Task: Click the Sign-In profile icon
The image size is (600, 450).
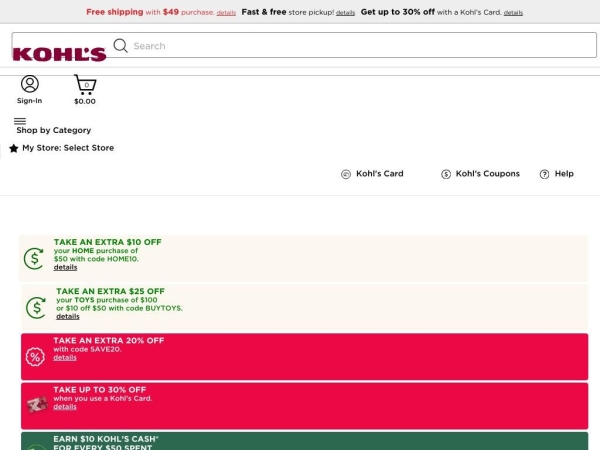Action: 30,84
